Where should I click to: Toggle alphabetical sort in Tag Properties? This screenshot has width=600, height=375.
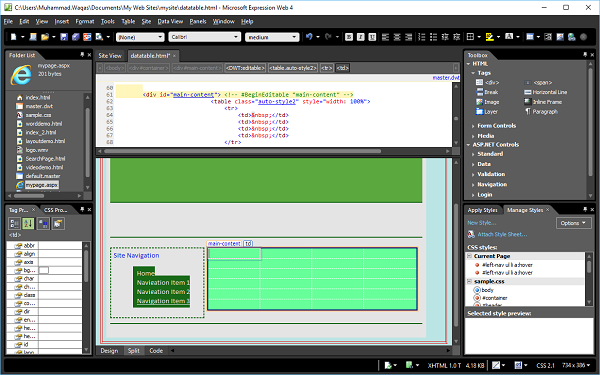[28, 223]
